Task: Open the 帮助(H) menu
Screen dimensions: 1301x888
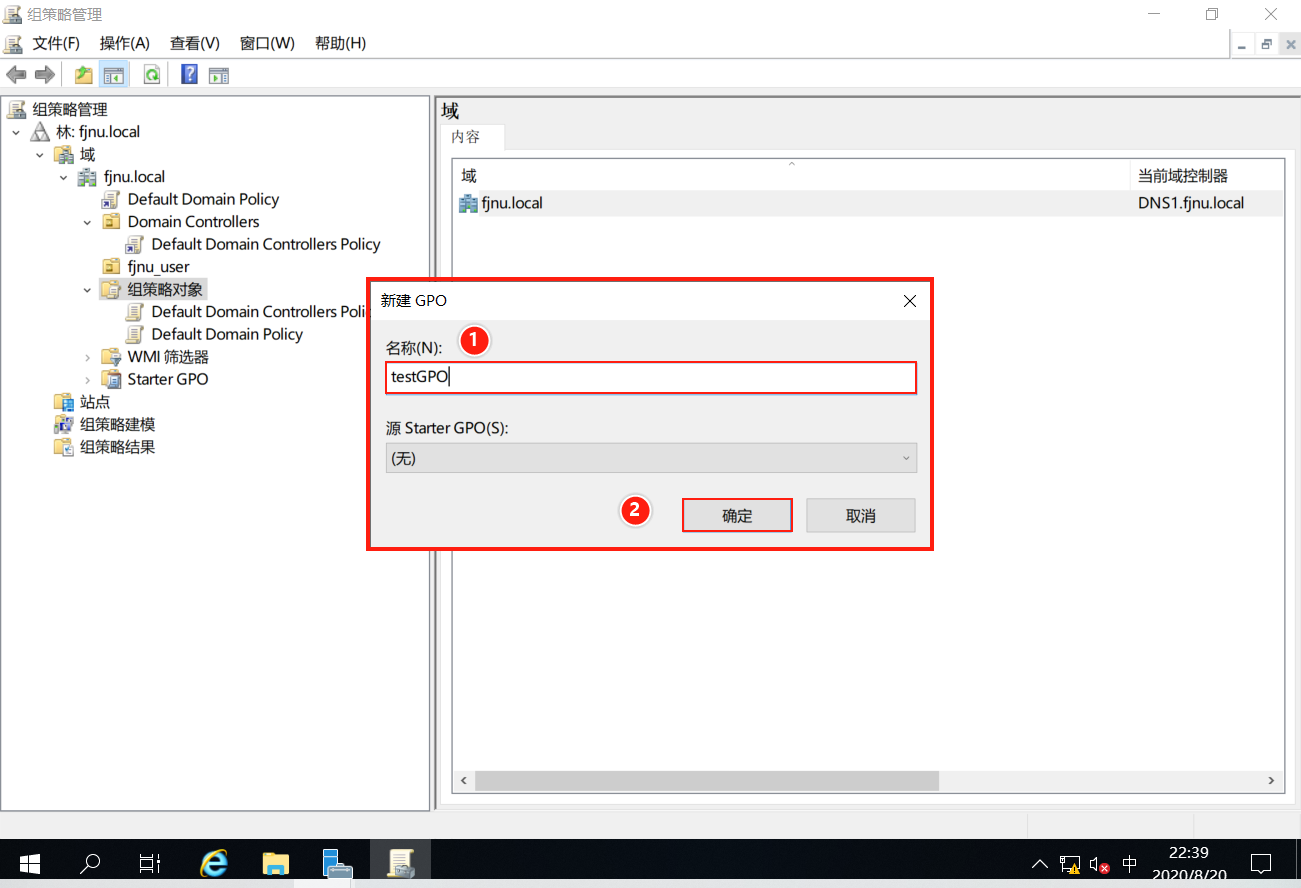Action: [x=340, y=43]
